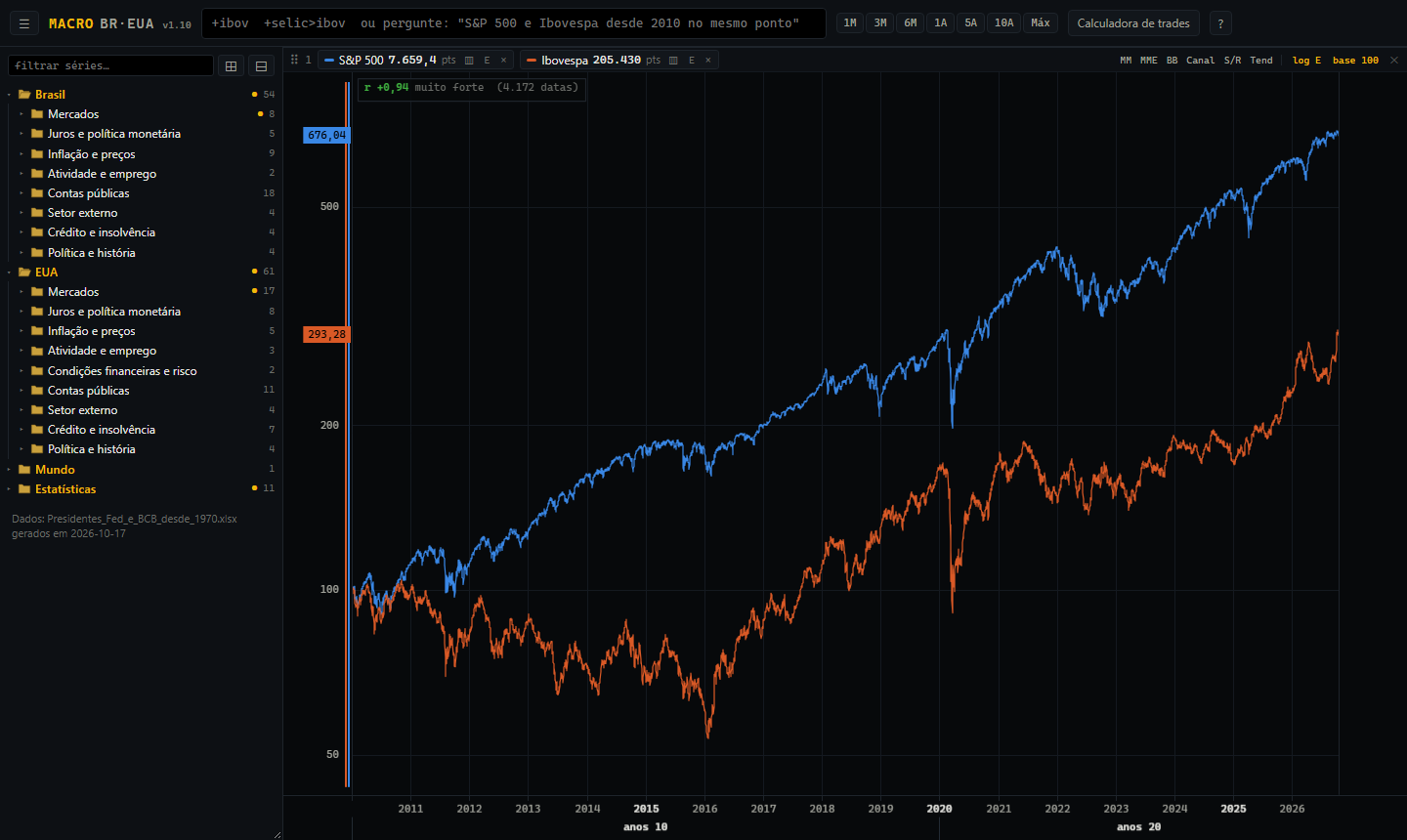Image resolution: width=1407 pixels, height=840 pixels.
Task: Toggle the MME exponential average overlay
Action: pyautogui.click(x=1148, y=61)
